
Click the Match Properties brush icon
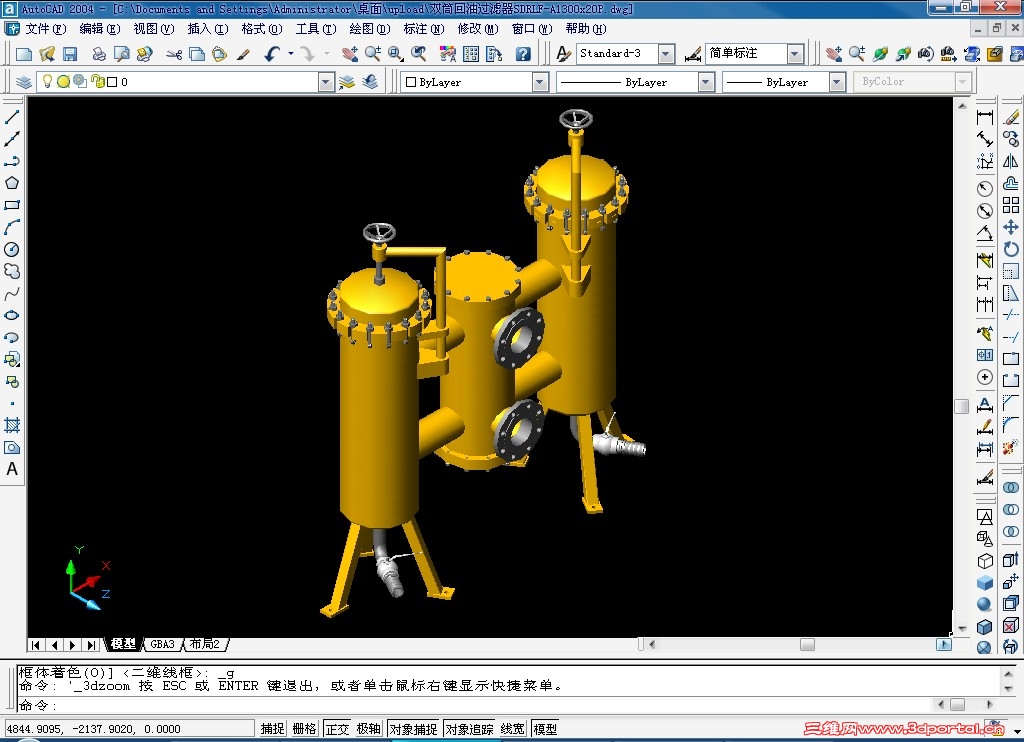pyautogui.click(x=244, y=54)
